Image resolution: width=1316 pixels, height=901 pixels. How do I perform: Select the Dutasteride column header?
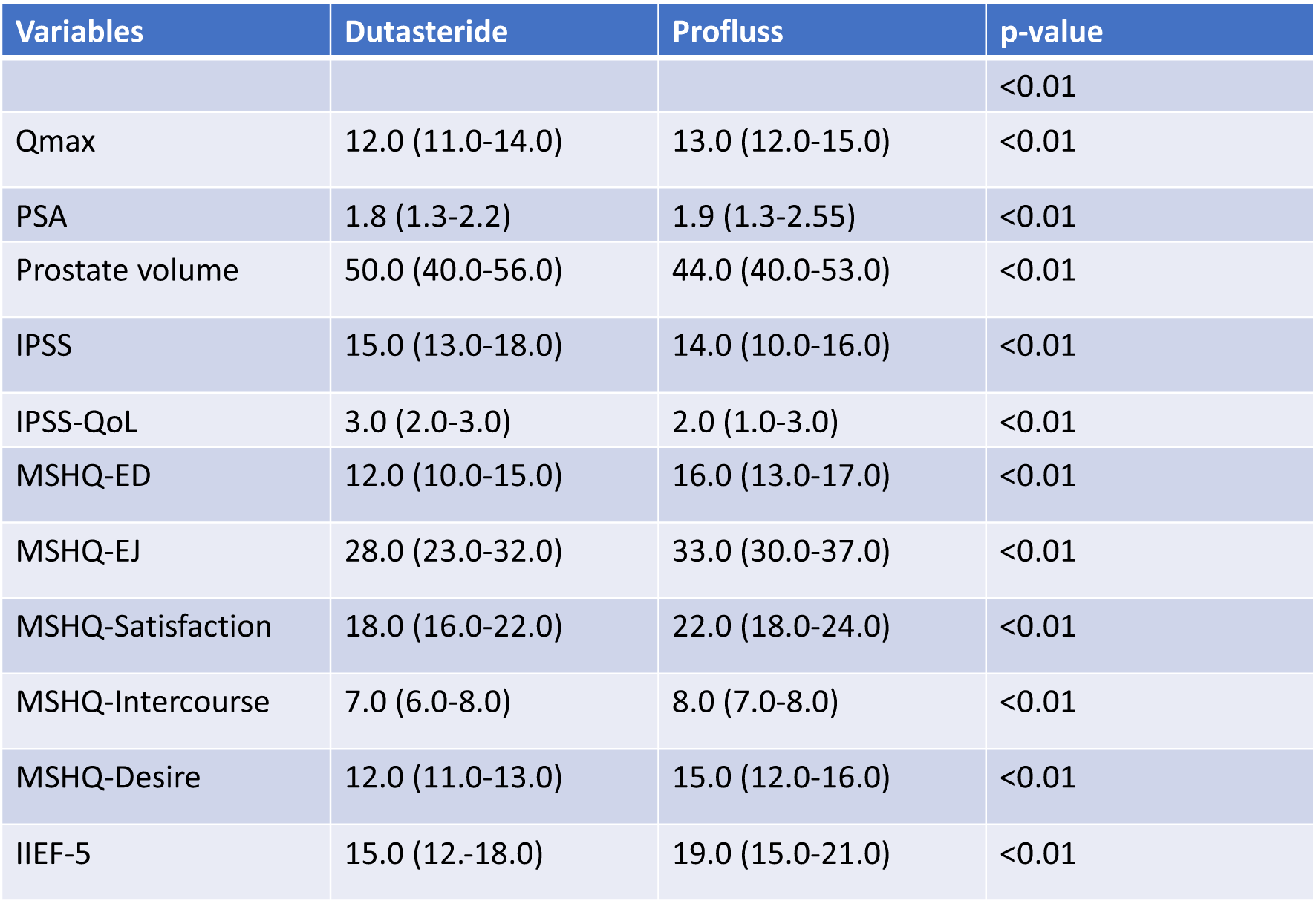click(426, 32)
